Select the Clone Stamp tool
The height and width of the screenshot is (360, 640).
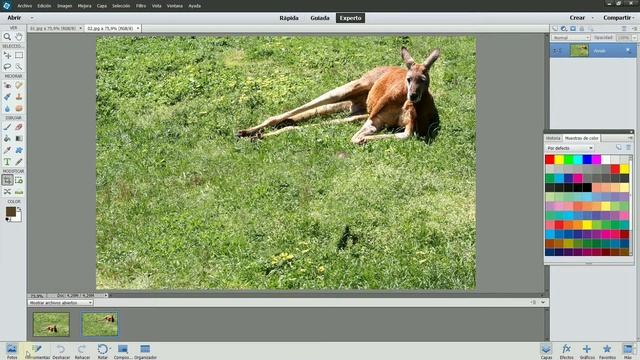[19, 97]
